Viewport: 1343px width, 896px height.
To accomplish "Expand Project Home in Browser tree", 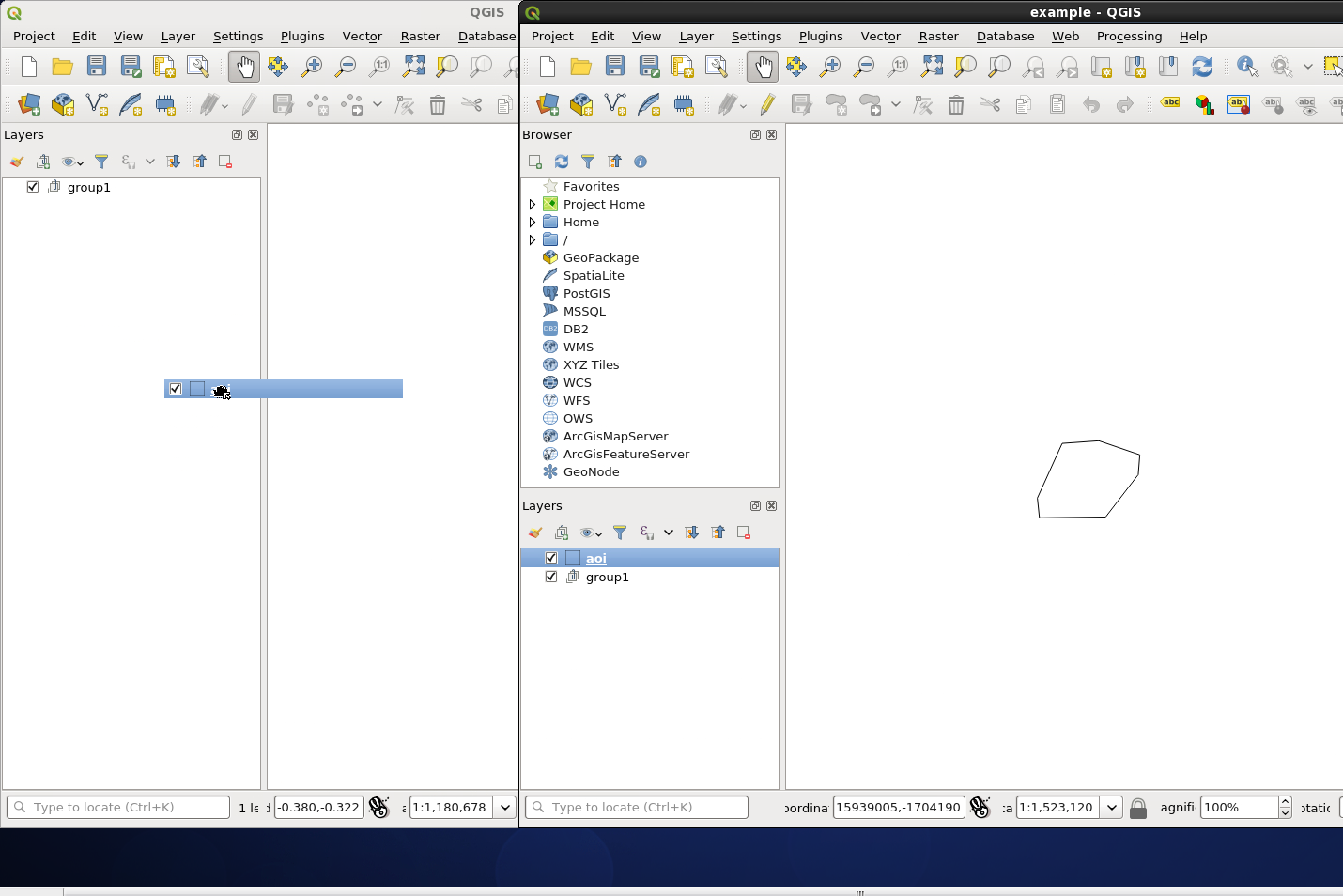I will [x=533, y=204].
